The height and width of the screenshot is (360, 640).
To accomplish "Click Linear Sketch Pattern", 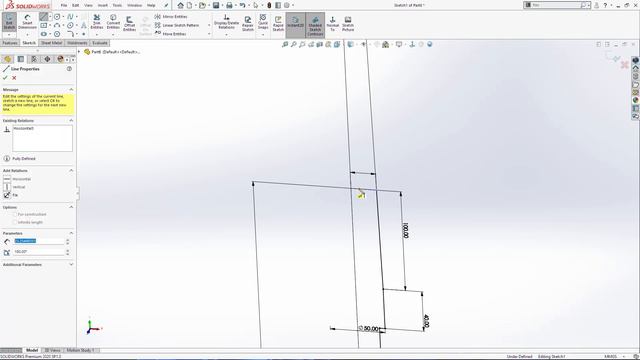I will point(176,25).
